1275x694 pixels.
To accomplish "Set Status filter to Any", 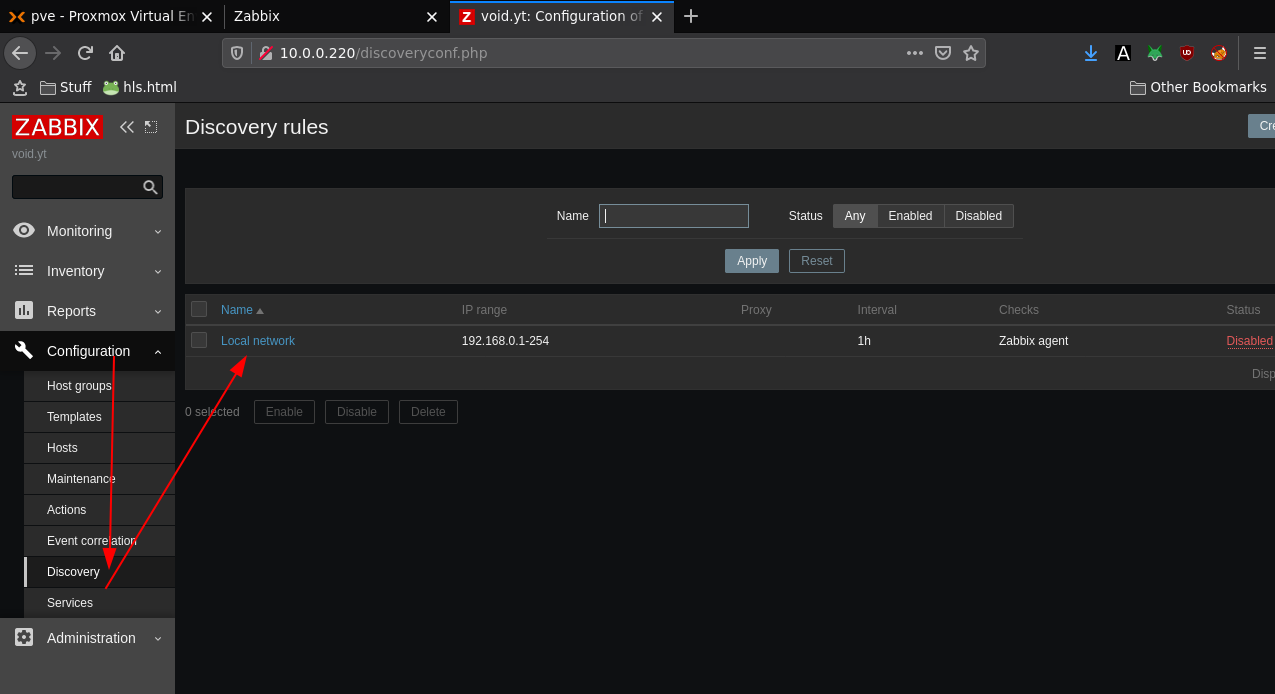I will (855, 216).
